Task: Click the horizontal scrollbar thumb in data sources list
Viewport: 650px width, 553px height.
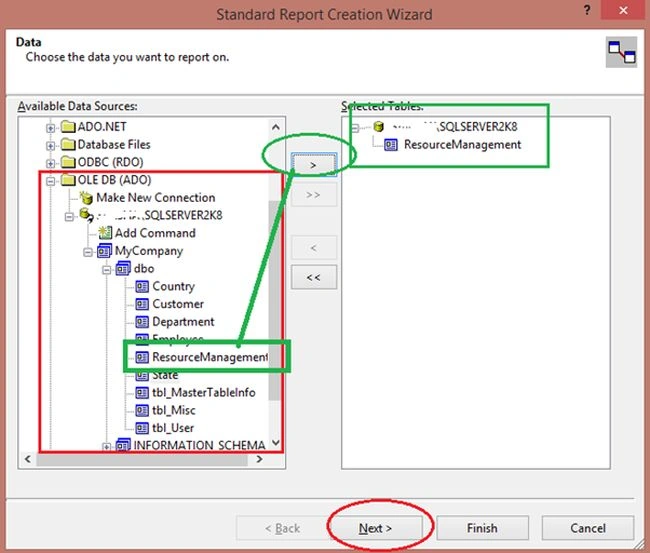Action: click(x=142, y=459)
